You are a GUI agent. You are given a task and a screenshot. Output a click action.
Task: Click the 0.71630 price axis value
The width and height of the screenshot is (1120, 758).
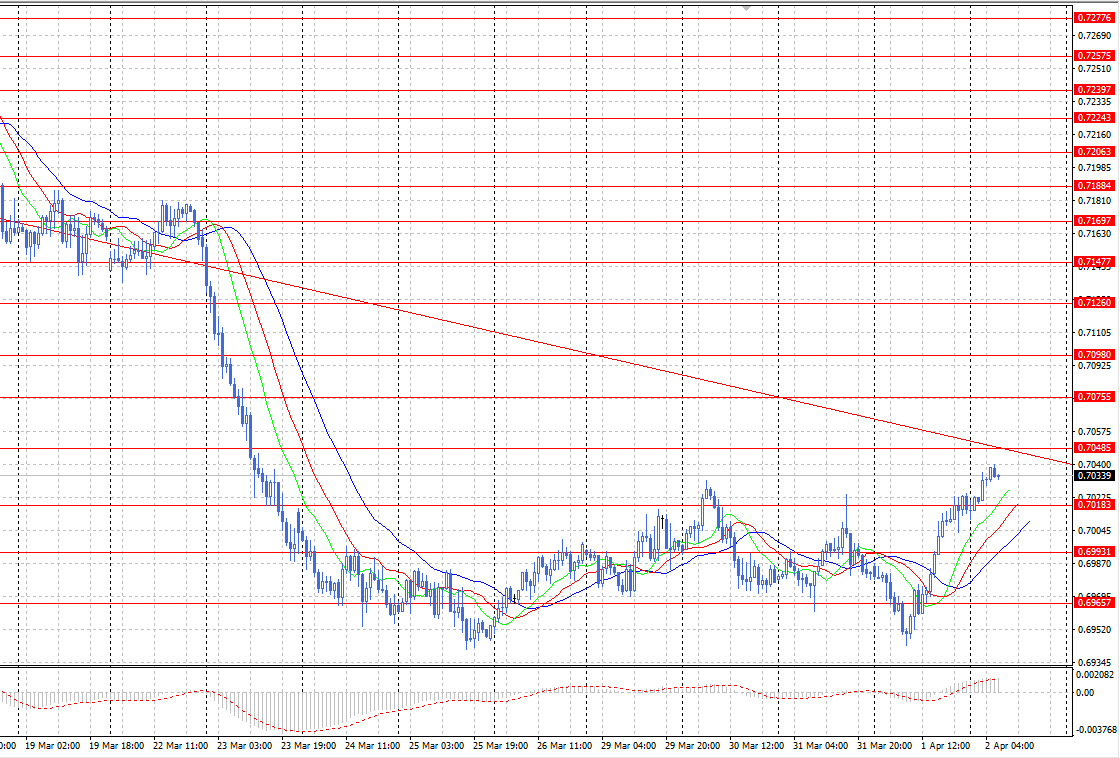[x=1094, y=234]
